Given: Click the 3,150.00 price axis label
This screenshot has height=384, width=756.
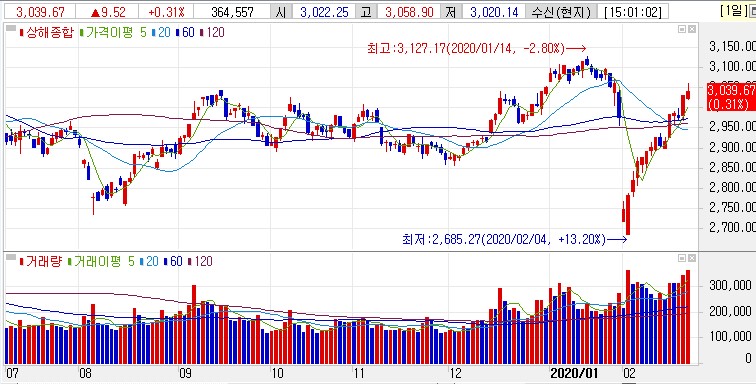Looking at the screenshot, I should point(732,46).
